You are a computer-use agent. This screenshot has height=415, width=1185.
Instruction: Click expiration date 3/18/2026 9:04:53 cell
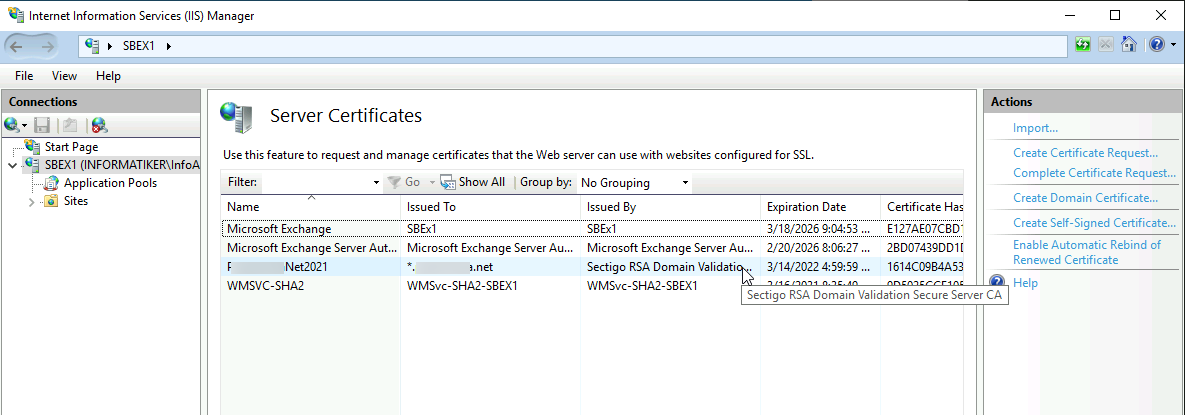point(819,228)
